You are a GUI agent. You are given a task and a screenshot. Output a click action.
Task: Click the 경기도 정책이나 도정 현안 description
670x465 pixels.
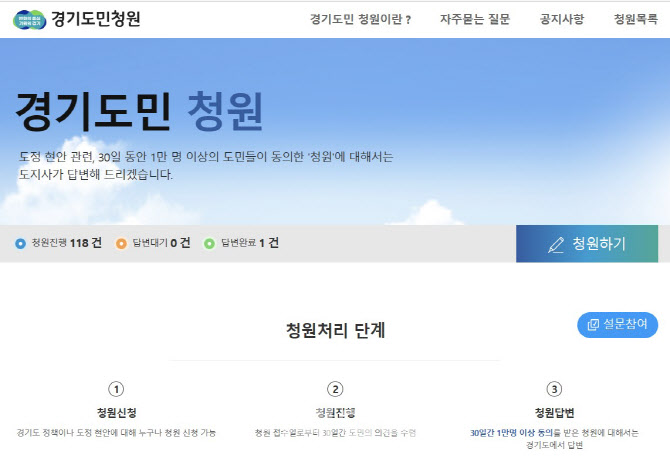click(116, 433)
